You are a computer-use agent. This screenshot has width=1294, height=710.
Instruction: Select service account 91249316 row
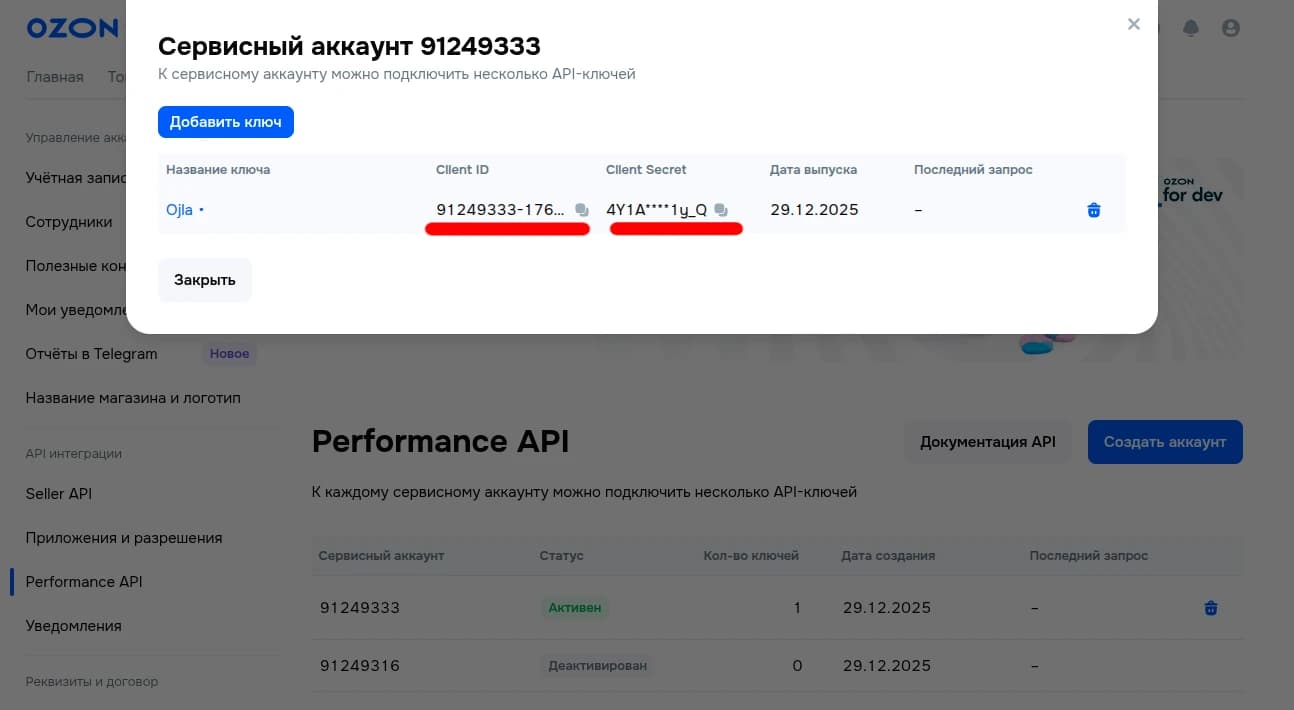[x=360, y=666]
